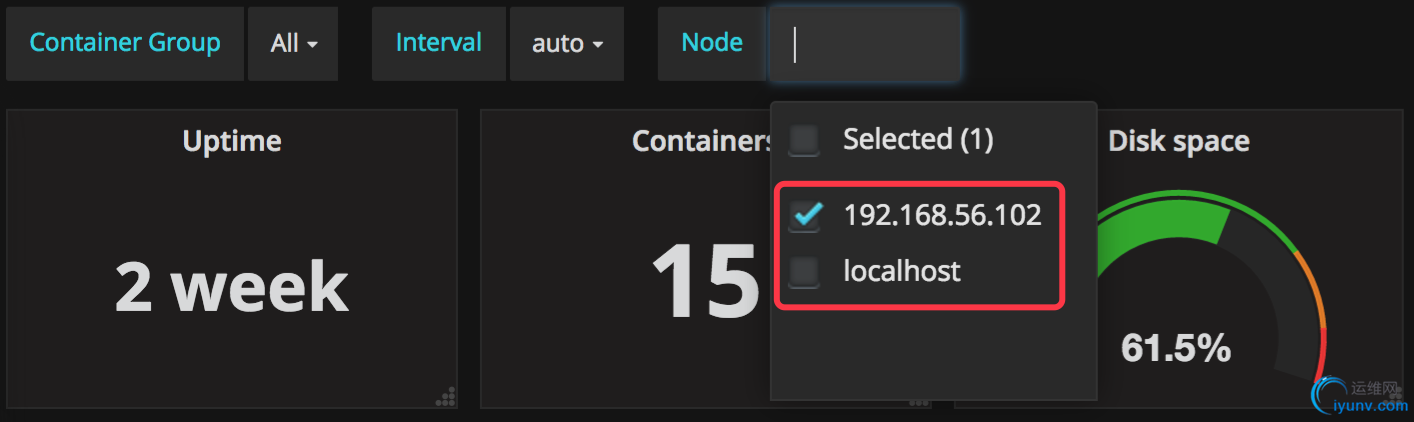Expand the Interval "auto" dropdown
This screenshot has width=1414, height=422.
[567, 44]
